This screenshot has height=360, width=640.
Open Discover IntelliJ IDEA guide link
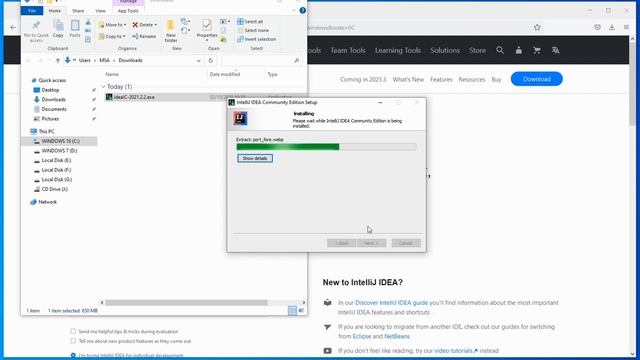point(391,302)
